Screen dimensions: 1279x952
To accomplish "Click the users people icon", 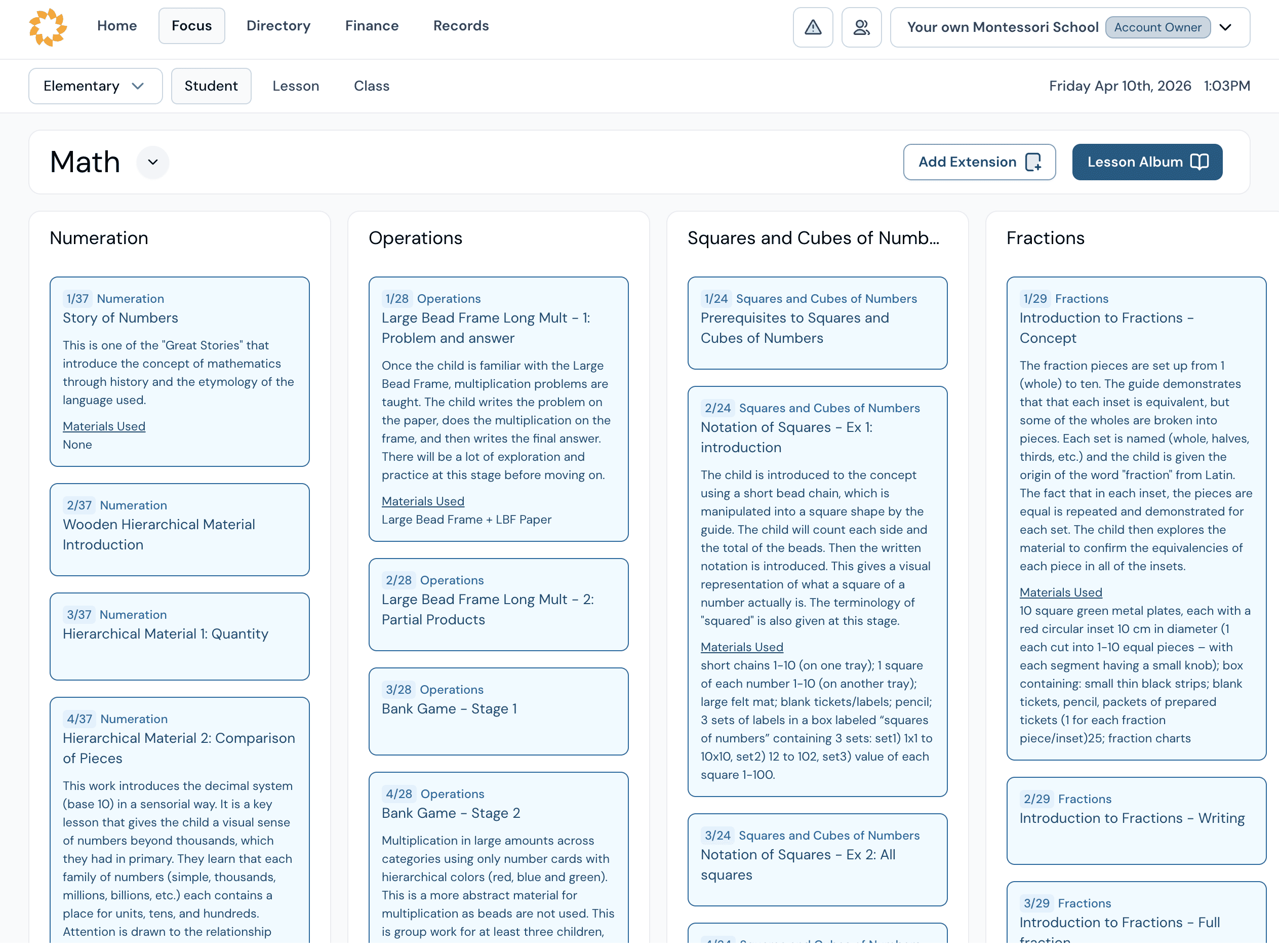I will [x=861, y=27].
